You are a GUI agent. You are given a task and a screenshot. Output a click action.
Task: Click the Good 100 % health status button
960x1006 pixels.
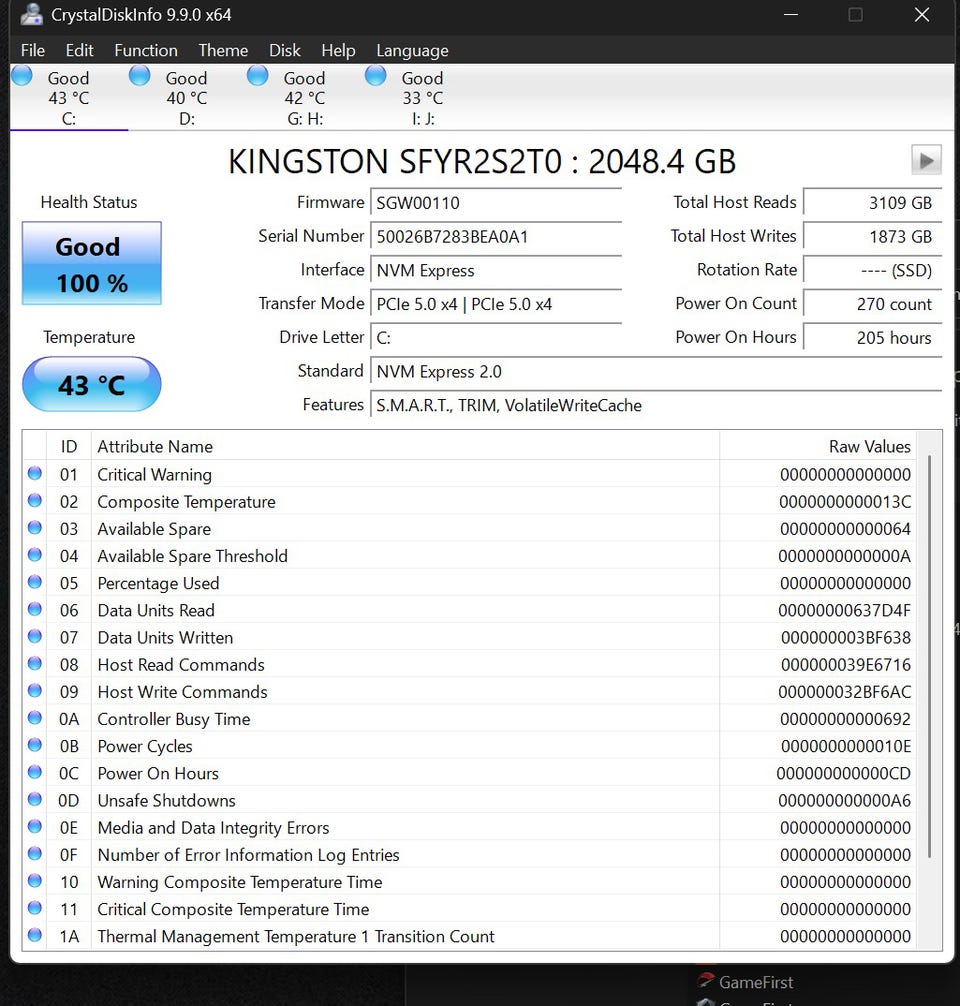click(92, 263)
